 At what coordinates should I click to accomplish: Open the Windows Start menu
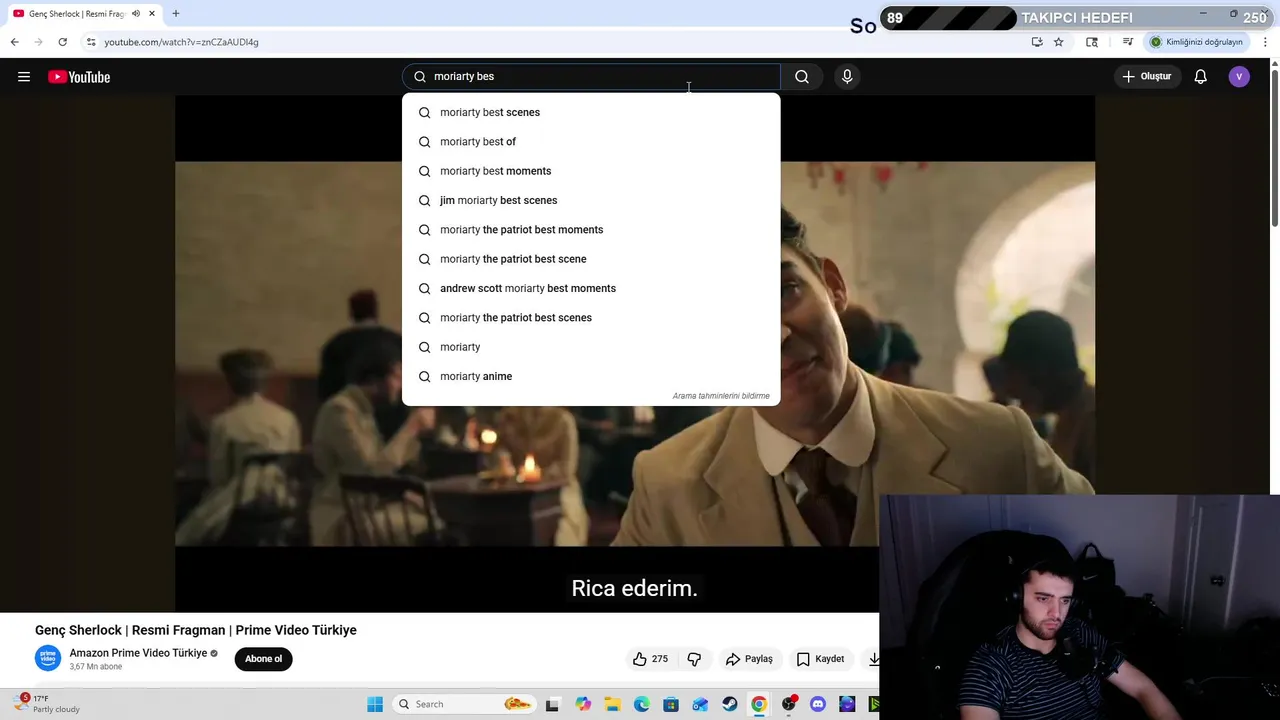[375, 704]
